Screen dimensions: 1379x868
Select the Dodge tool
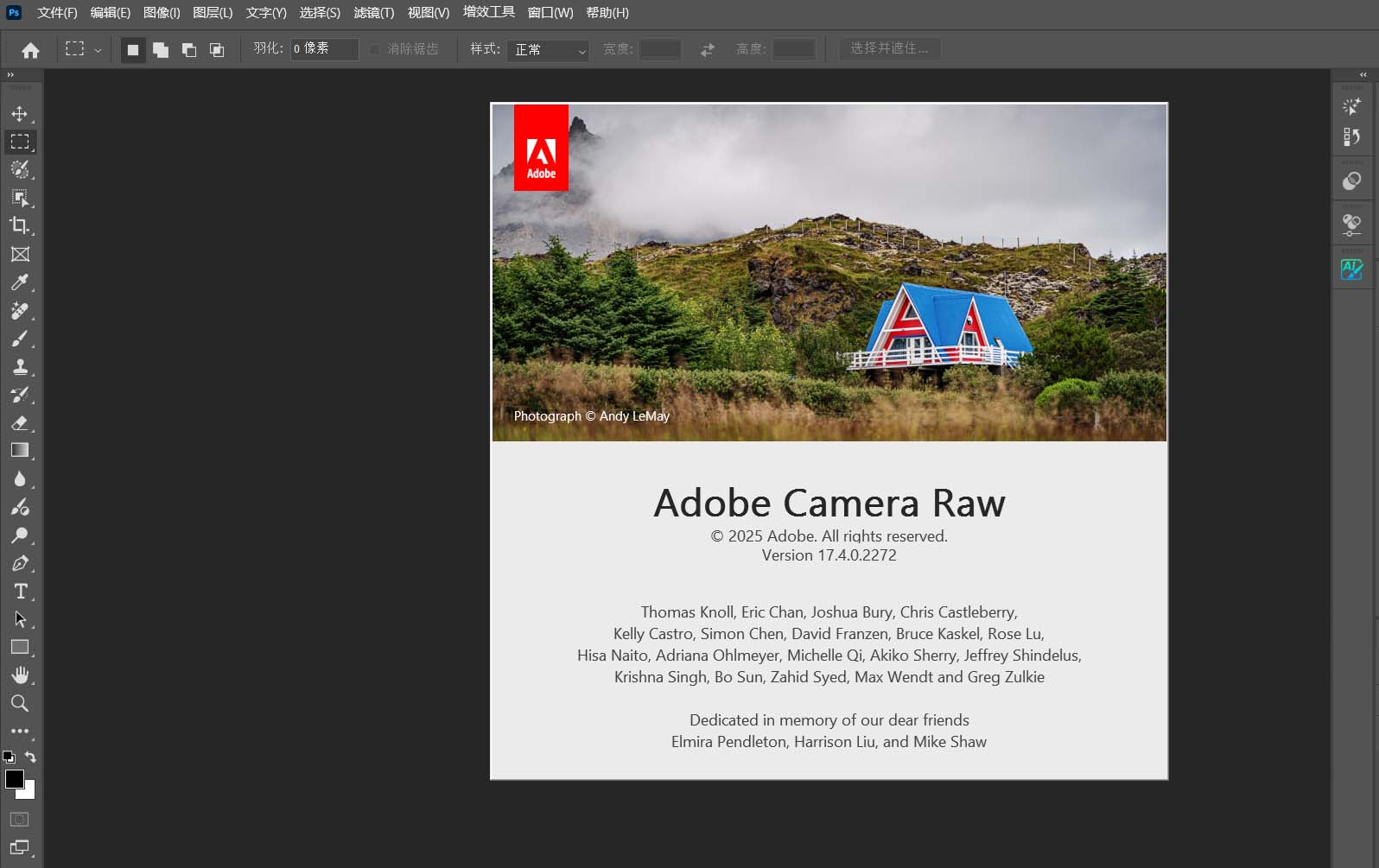pos(20,535)
